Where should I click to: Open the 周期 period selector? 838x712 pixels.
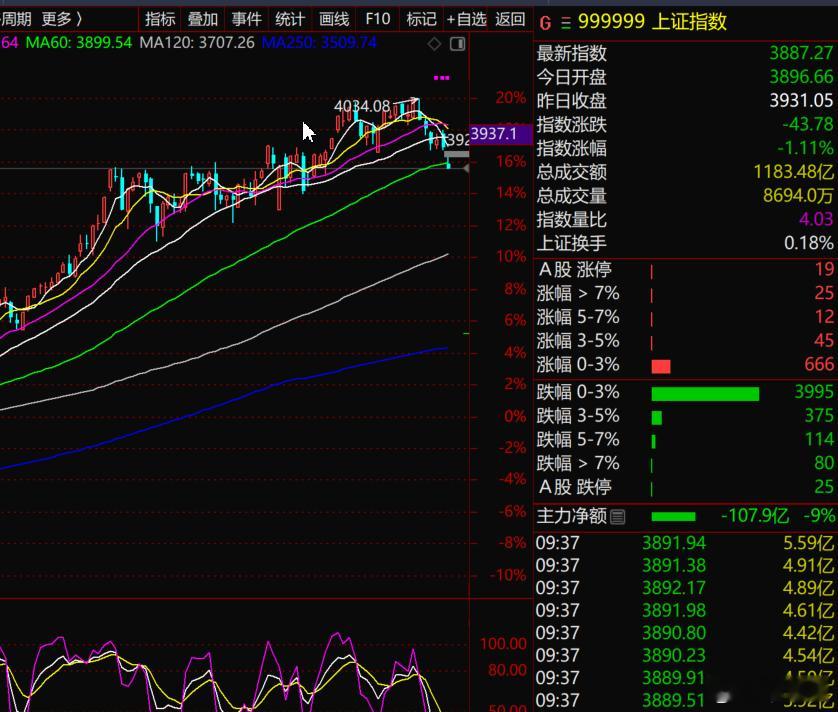16,19
